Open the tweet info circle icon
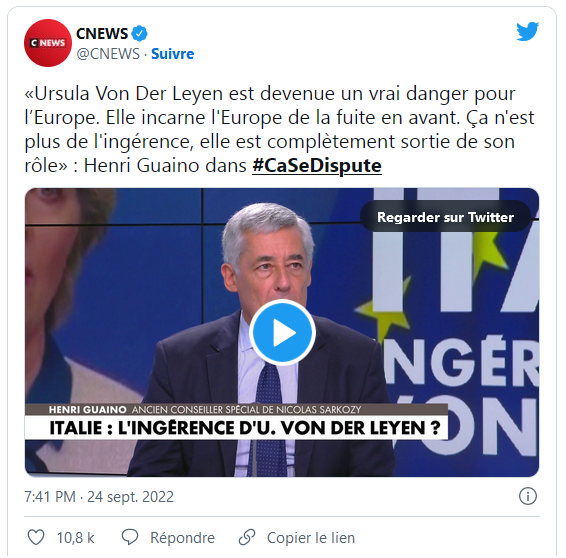This screenshot has height=558, width=566. (x=528, y=496)
